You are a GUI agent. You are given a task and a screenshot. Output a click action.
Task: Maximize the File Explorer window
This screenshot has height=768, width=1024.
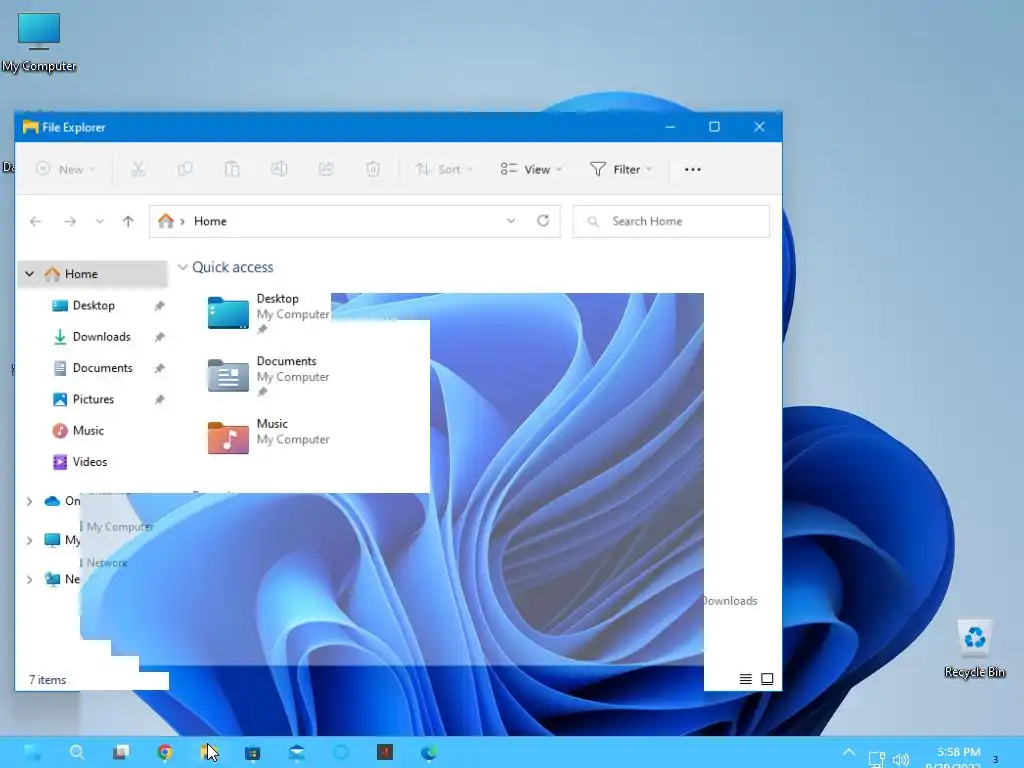714,127
